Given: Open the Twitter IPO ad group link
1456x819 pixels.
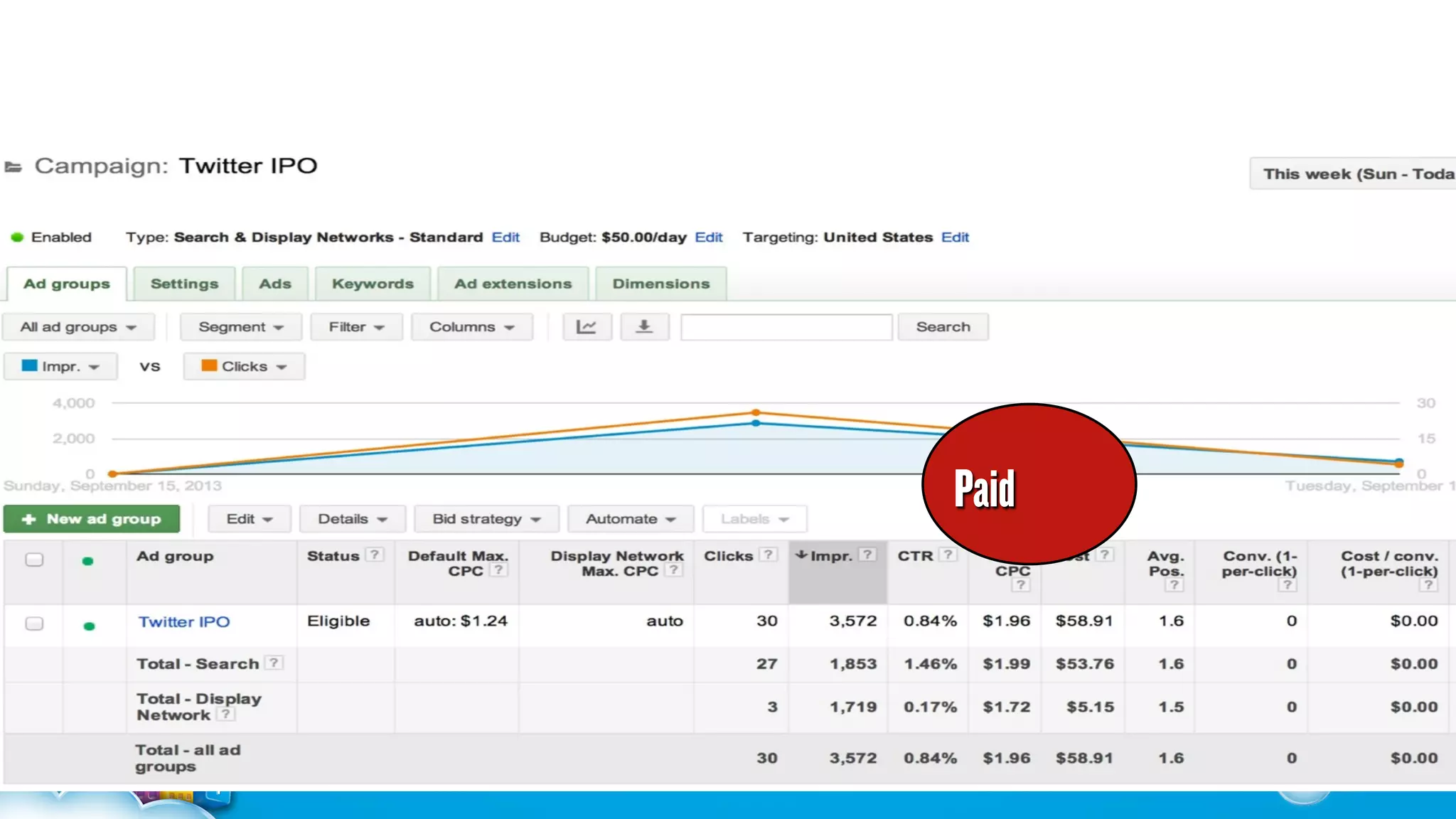Looking at the screenshot, I should click(x=184, y=622).
